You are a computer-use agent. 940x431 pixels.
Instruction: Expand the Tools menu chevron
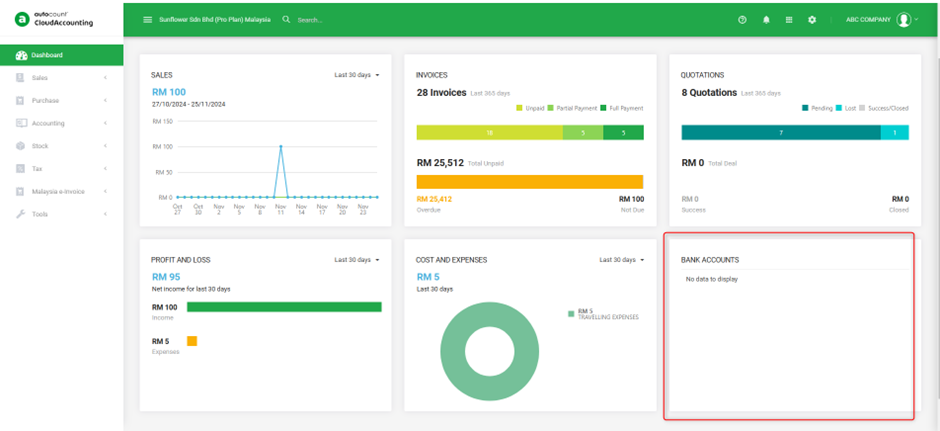[x=106, y=215]
